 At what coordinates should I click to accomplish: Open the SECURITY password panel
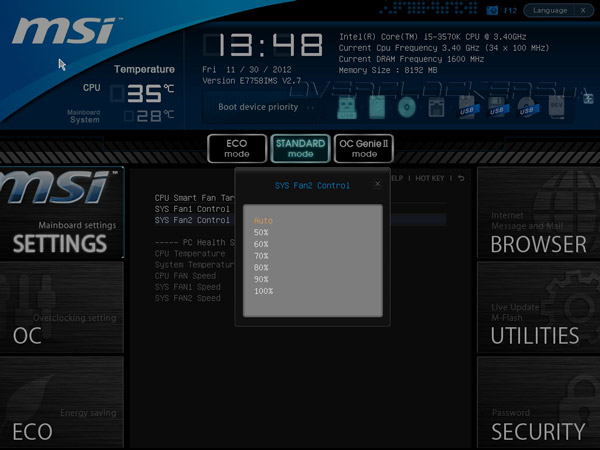tap(538, 403)
